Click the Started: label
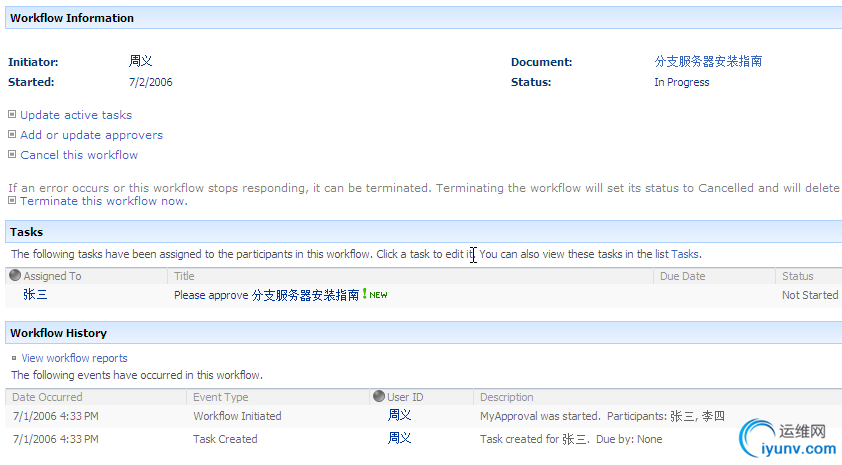The height and width of the screenshot is (465, 842). [31, 82]
